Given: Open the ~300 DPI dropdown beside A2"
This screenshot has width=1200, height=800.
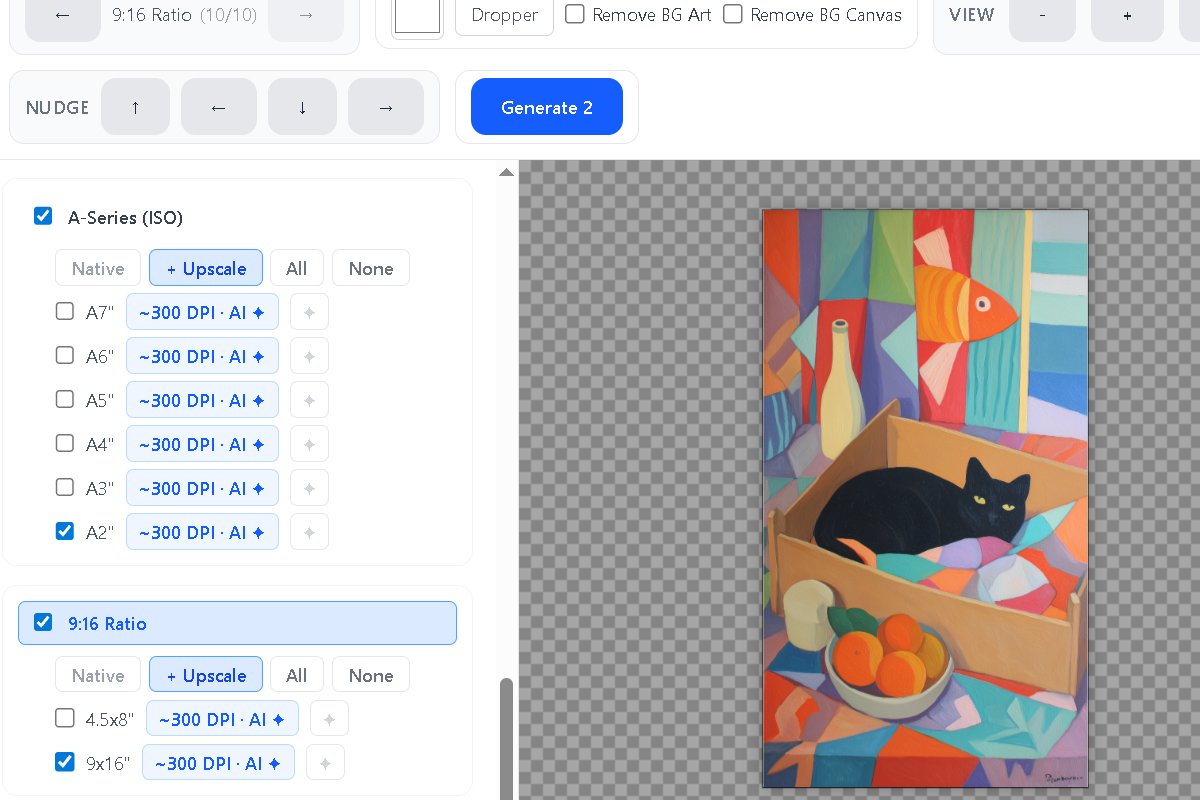Looking at the screenshot, I should (x=202, y=531).
